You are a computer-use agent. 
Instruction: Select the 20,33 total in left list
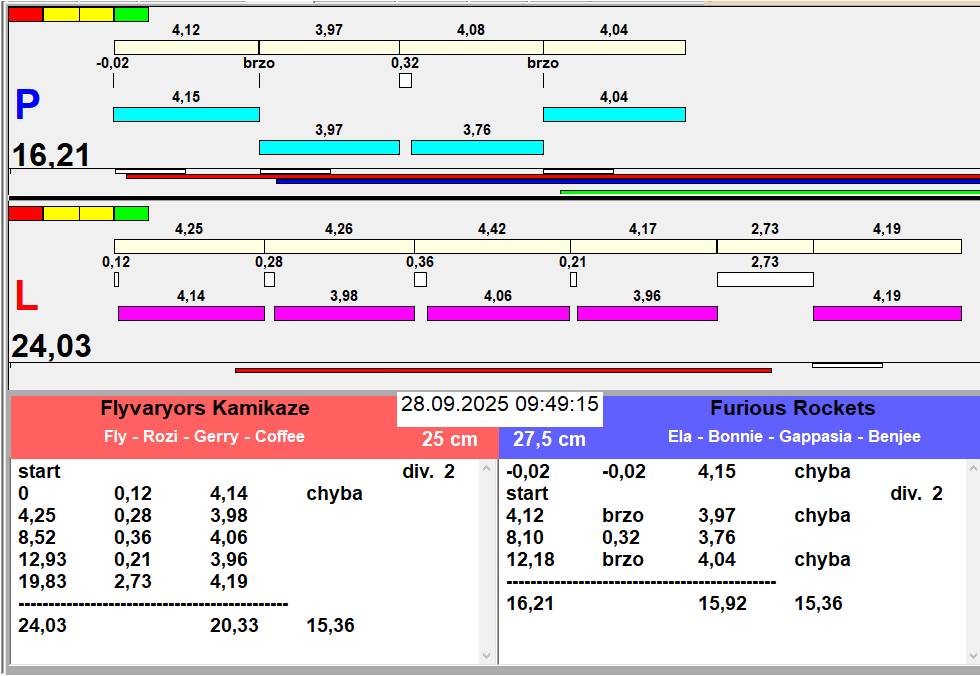(x=234, y=625)
